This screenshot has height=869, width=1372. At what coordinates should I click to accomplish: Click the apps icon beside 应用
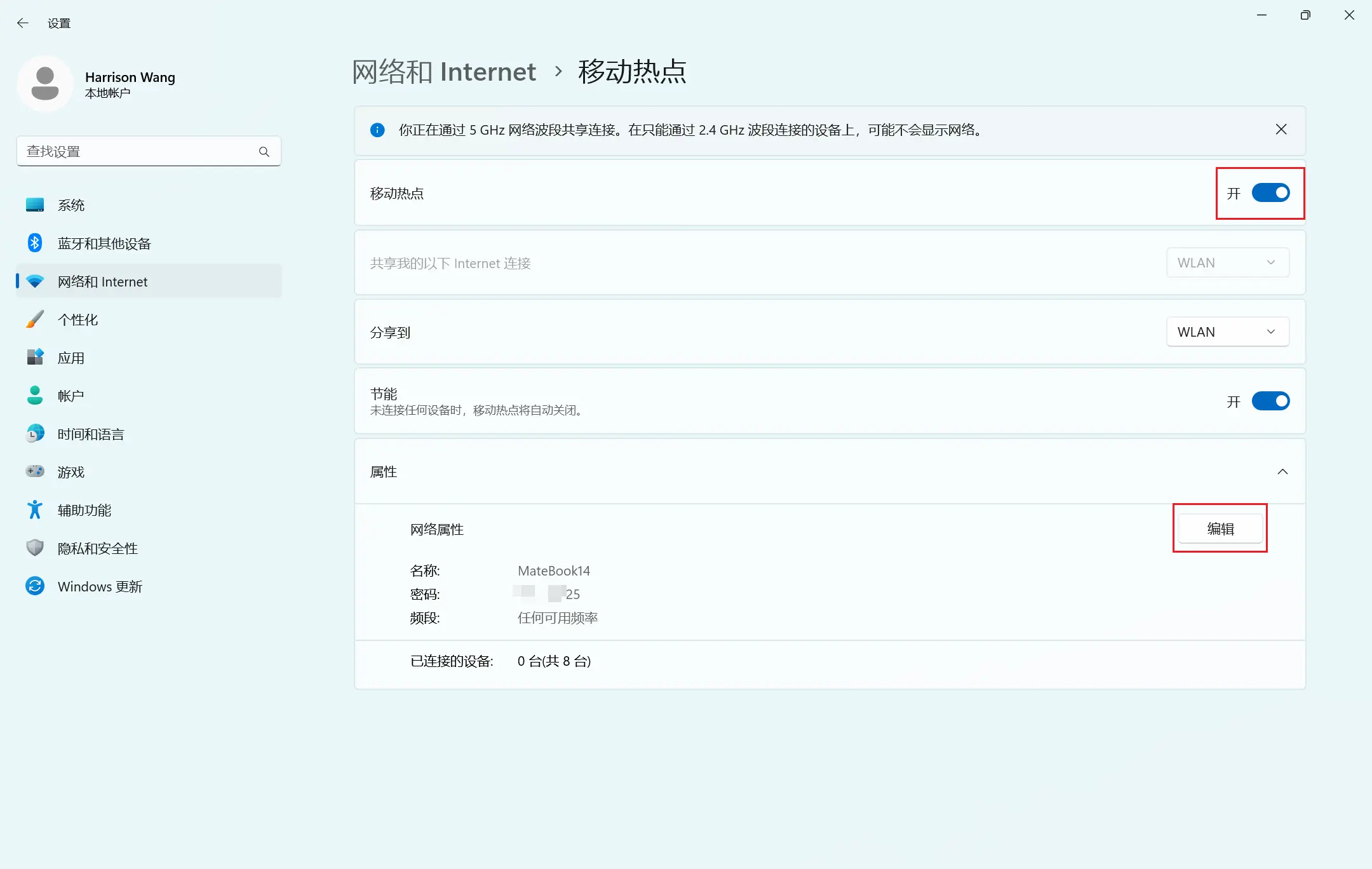pos(35,358)
